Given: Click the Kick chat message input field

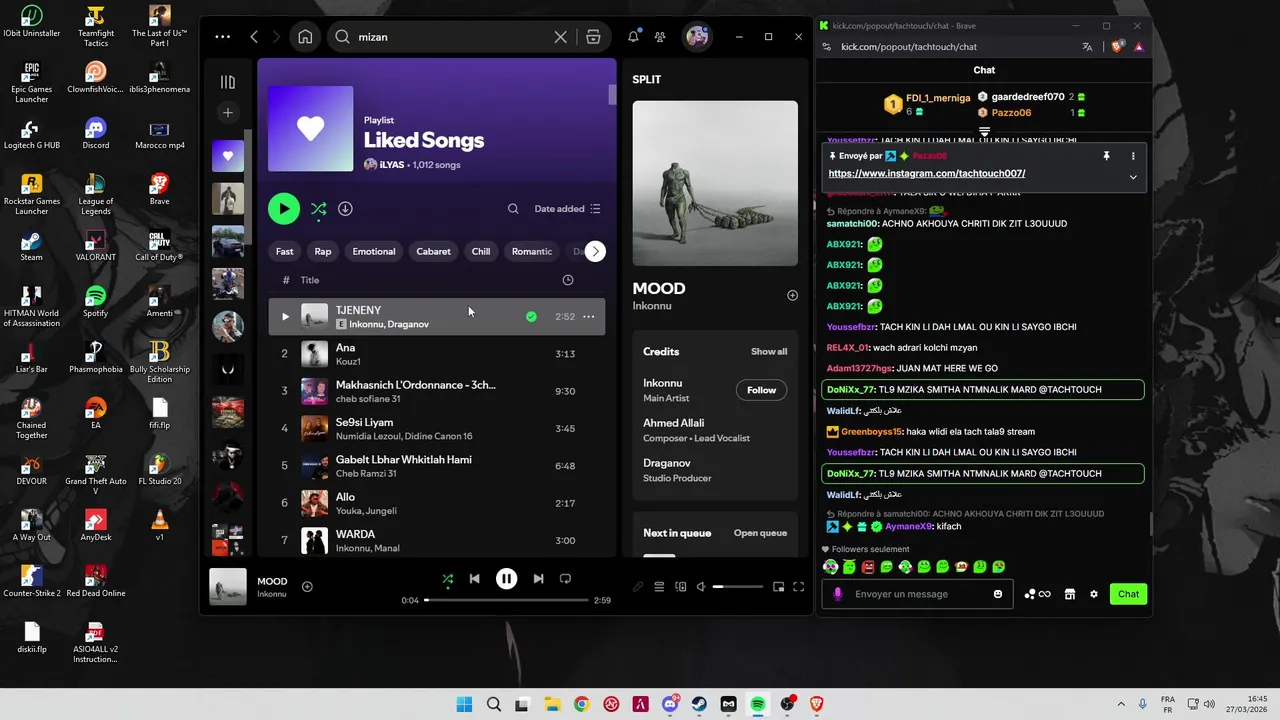Looking at the screenshot, I should pos(919,594).
